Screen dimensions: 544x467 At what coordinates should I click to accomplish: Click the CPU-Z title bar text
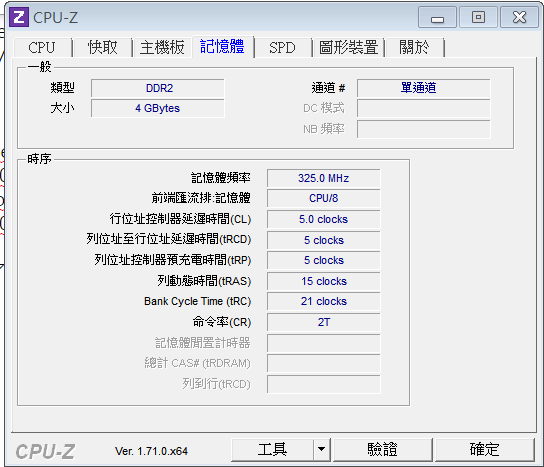coord(56,18)
